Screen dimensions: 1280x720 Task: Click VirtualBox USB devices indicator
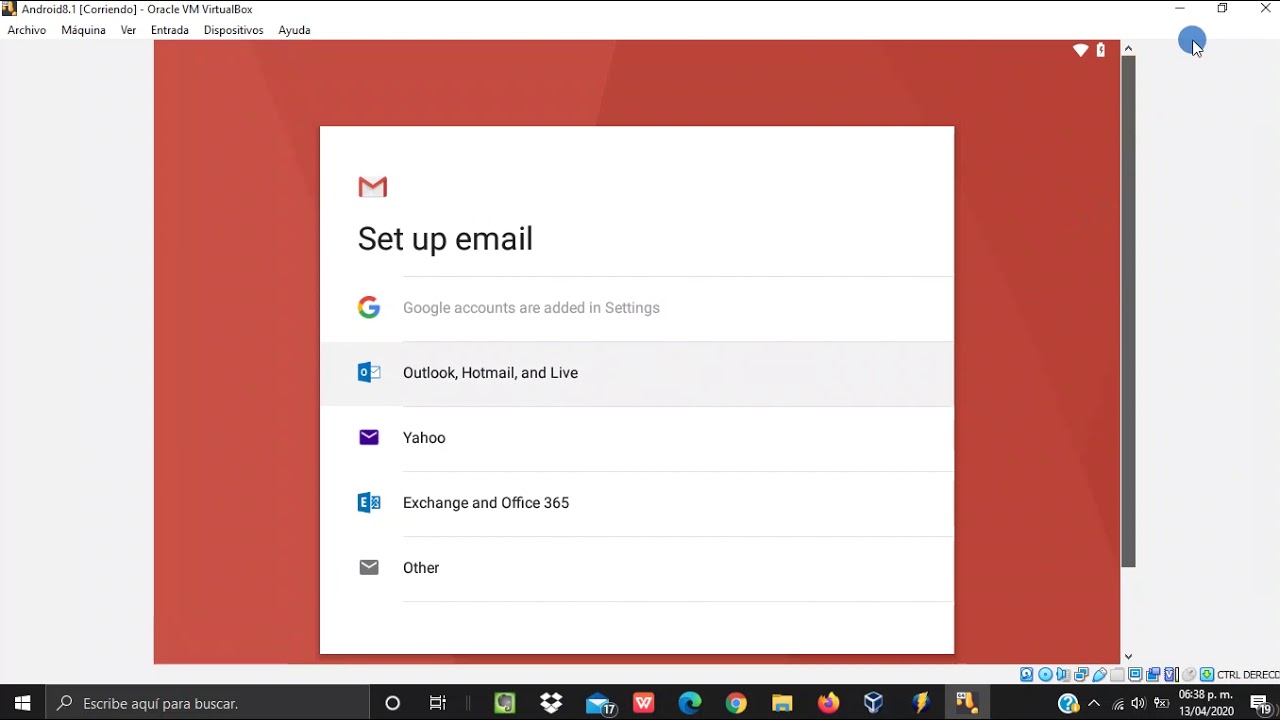(1099, 675)
